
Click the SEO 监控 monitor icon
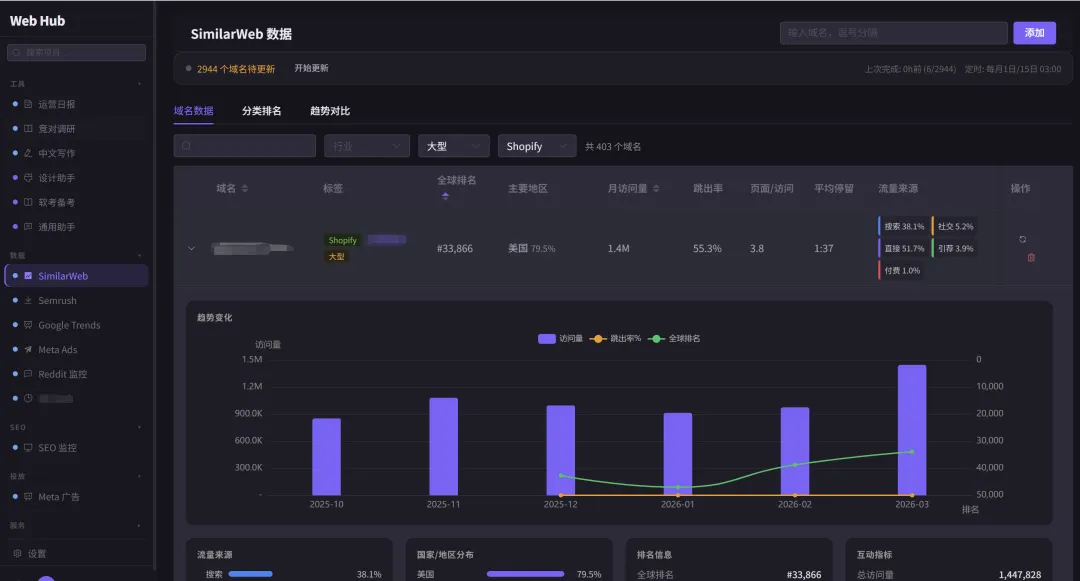(x=28, y=447)
